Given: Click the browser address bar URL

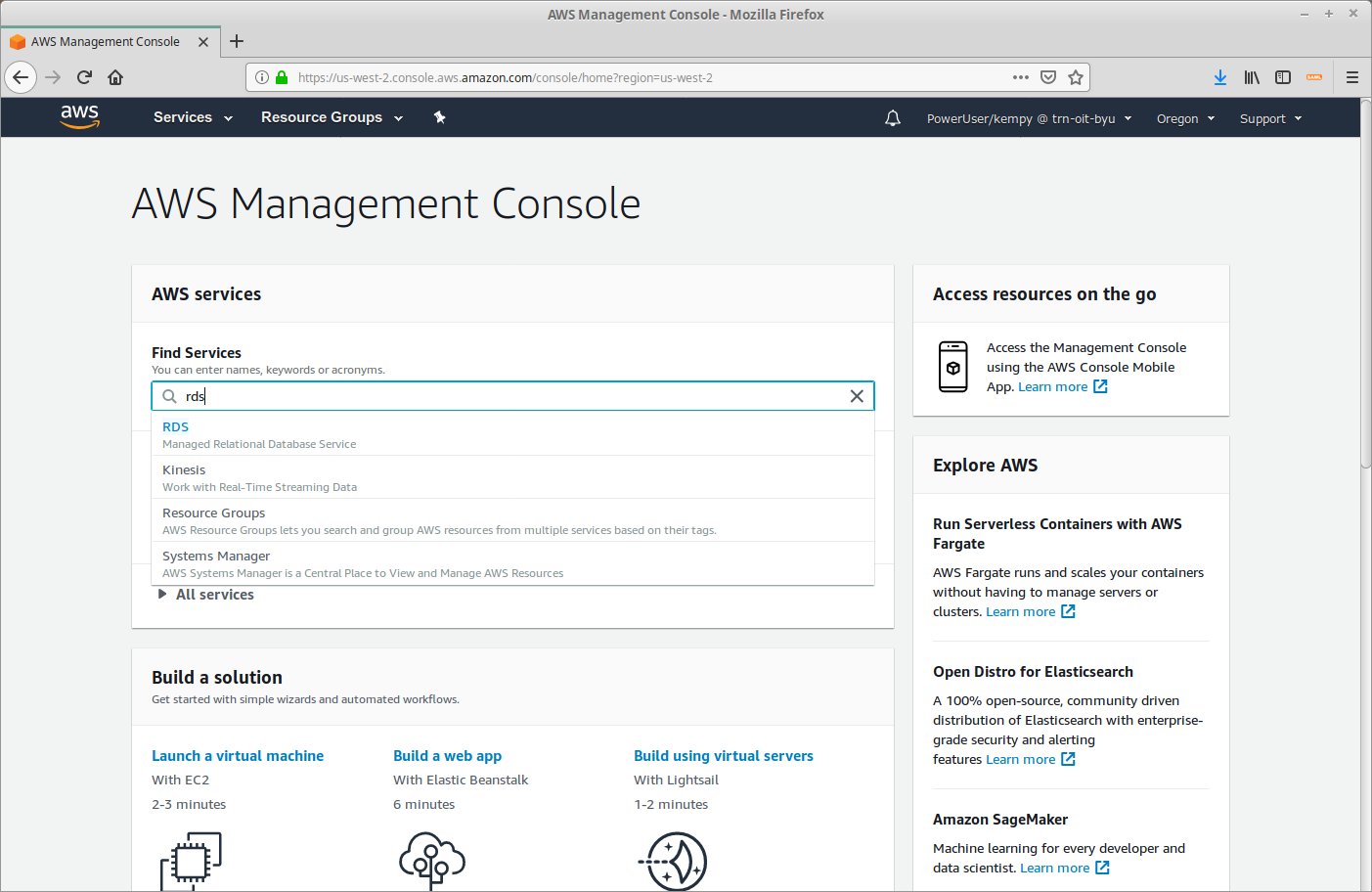Looking at the screenshot, I should pos(505,77).
